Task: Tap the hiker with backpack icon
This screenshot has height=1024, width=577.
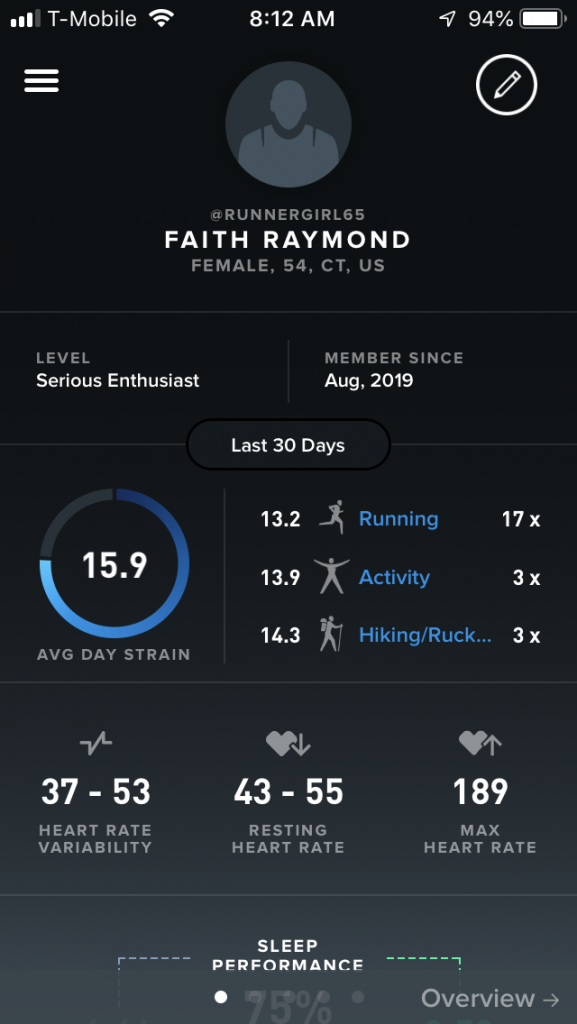Action: click(331, 635)
